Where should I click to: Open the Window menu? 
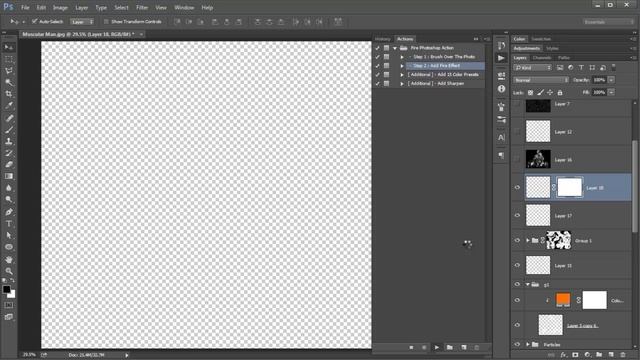[184, 7]
